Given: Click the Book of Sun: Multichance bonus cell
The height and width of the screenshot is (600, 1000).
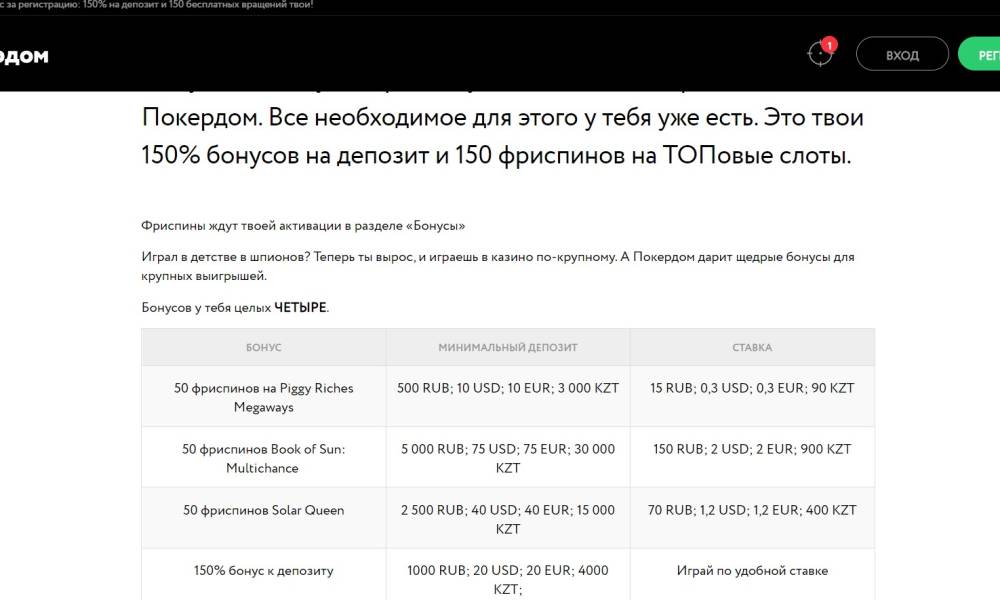Looking at the screenshot, I should [x=263, y=458].
